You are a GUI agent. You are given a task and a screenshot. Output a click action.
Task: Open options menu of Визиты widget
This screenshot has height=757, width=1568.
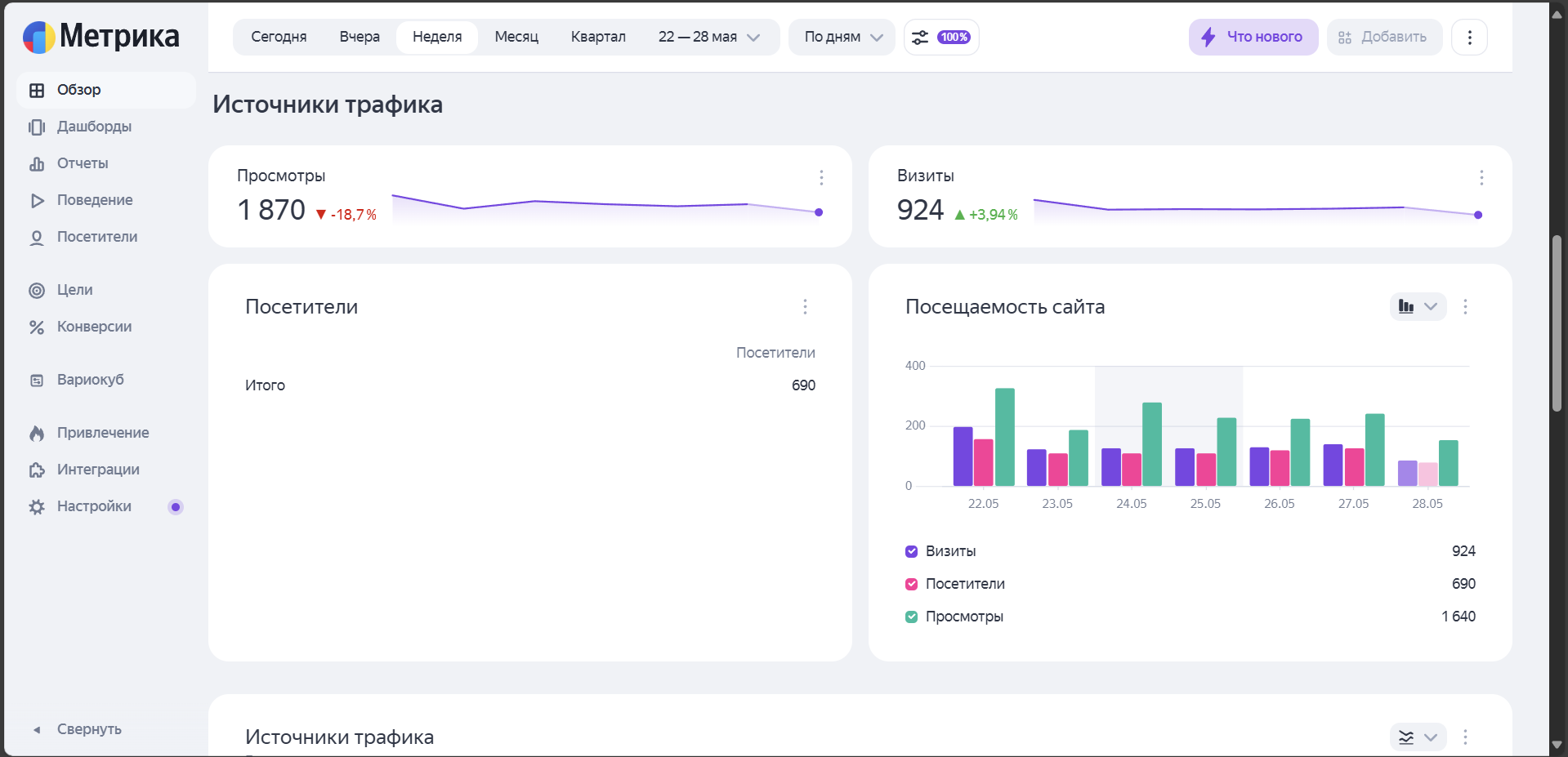pos(1481,177)
